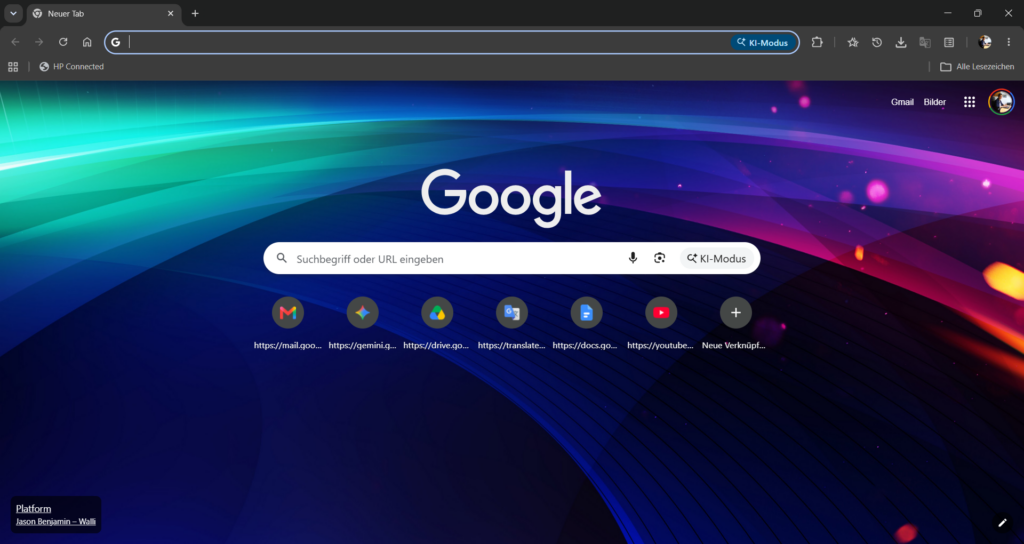The height and width of the screenshot is (544, 1024).
Task: Open a new tab with plus button
Action: click(x=195, y=13)
